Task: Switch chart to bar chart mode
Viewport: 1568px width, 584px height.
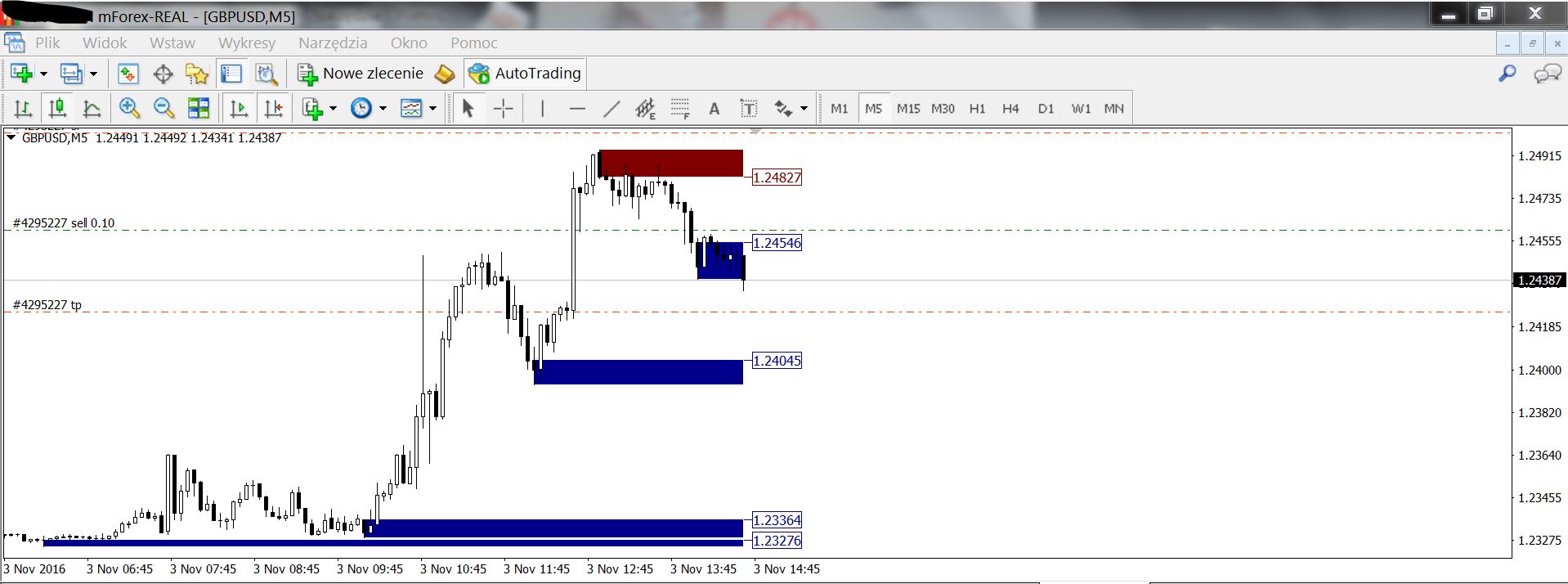Action: 23,108
